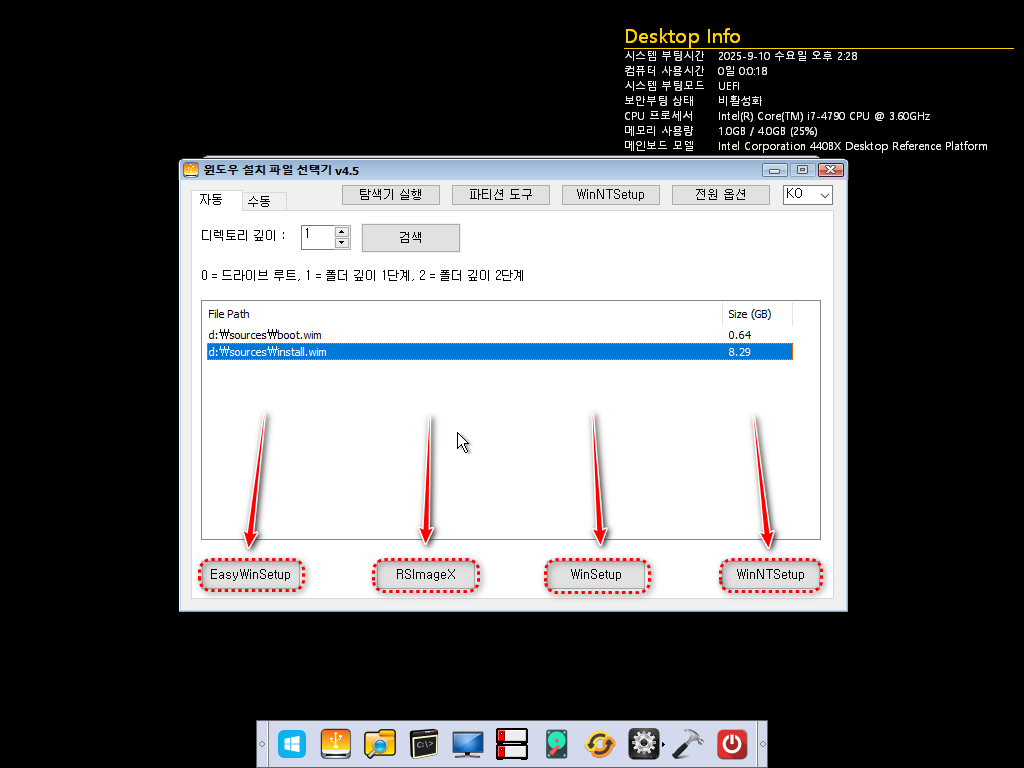Click the orange sync arrows icon
Viewport: 1024px width, 768px height.
pyautogui.click(x=600, y=744)
